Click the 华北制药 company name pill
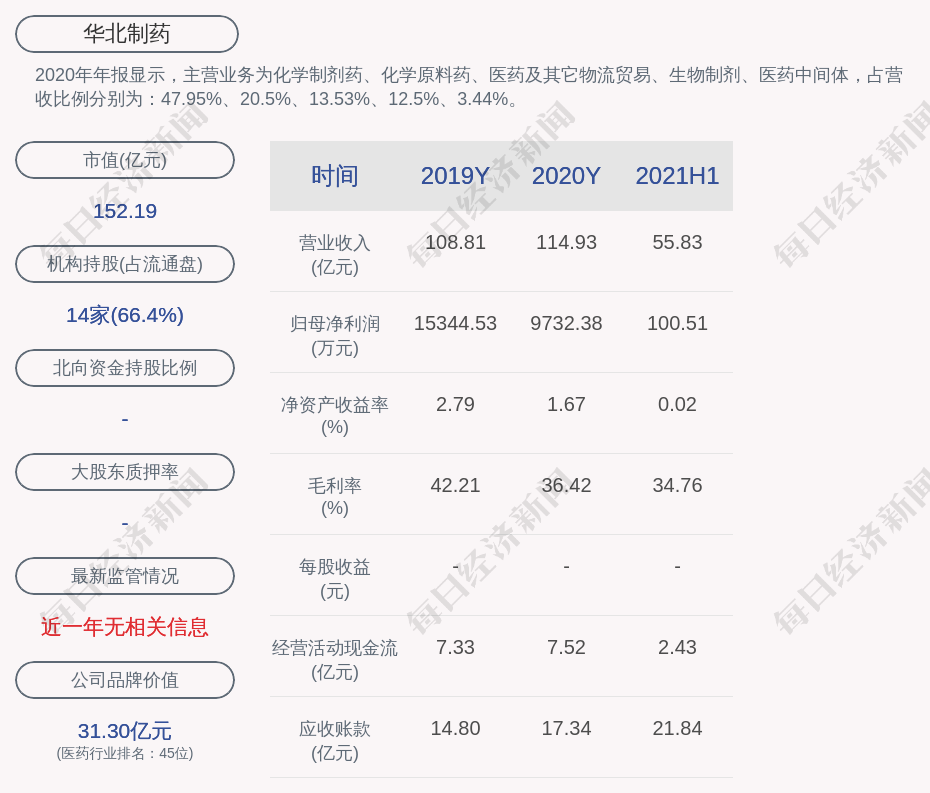 pyautogui.click(x=127, y=34)
